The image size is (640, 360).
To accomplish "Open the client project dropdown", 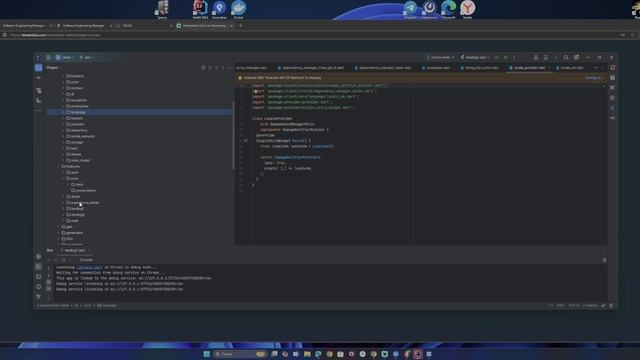I will (x=65, y=58).
